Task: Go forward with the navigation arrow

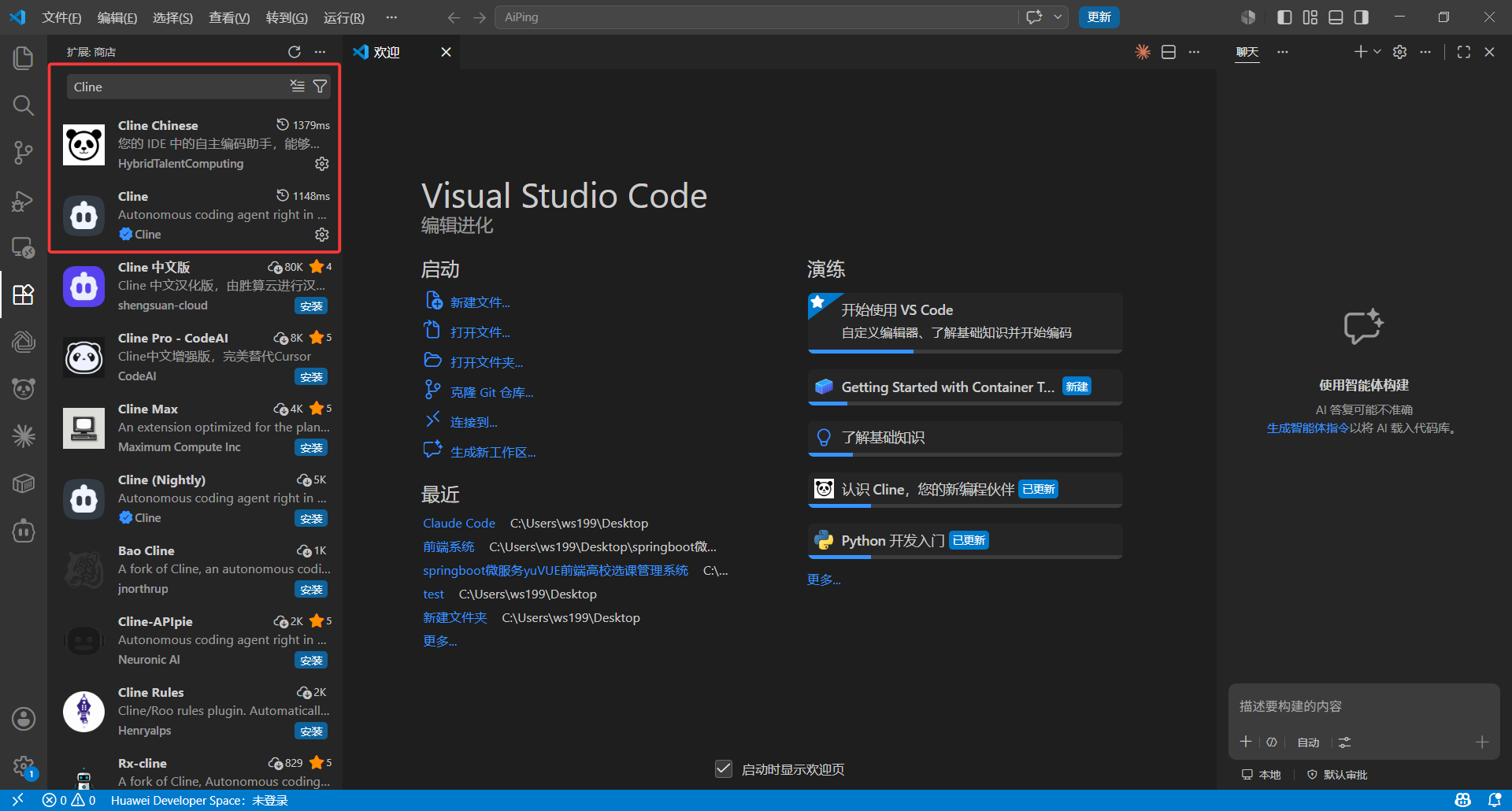Action: click(480, 17)
